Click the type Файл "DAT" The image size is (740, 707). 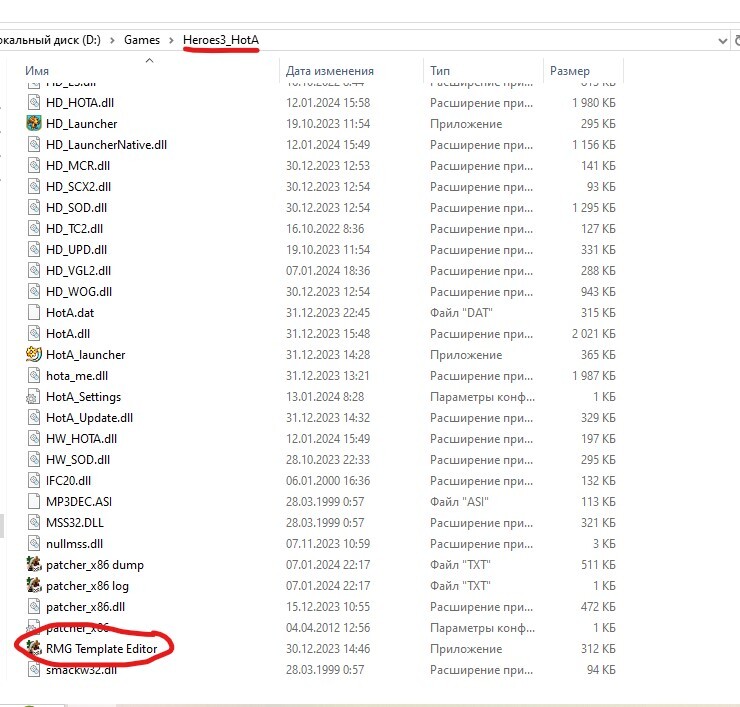click(x=461, y=312)
